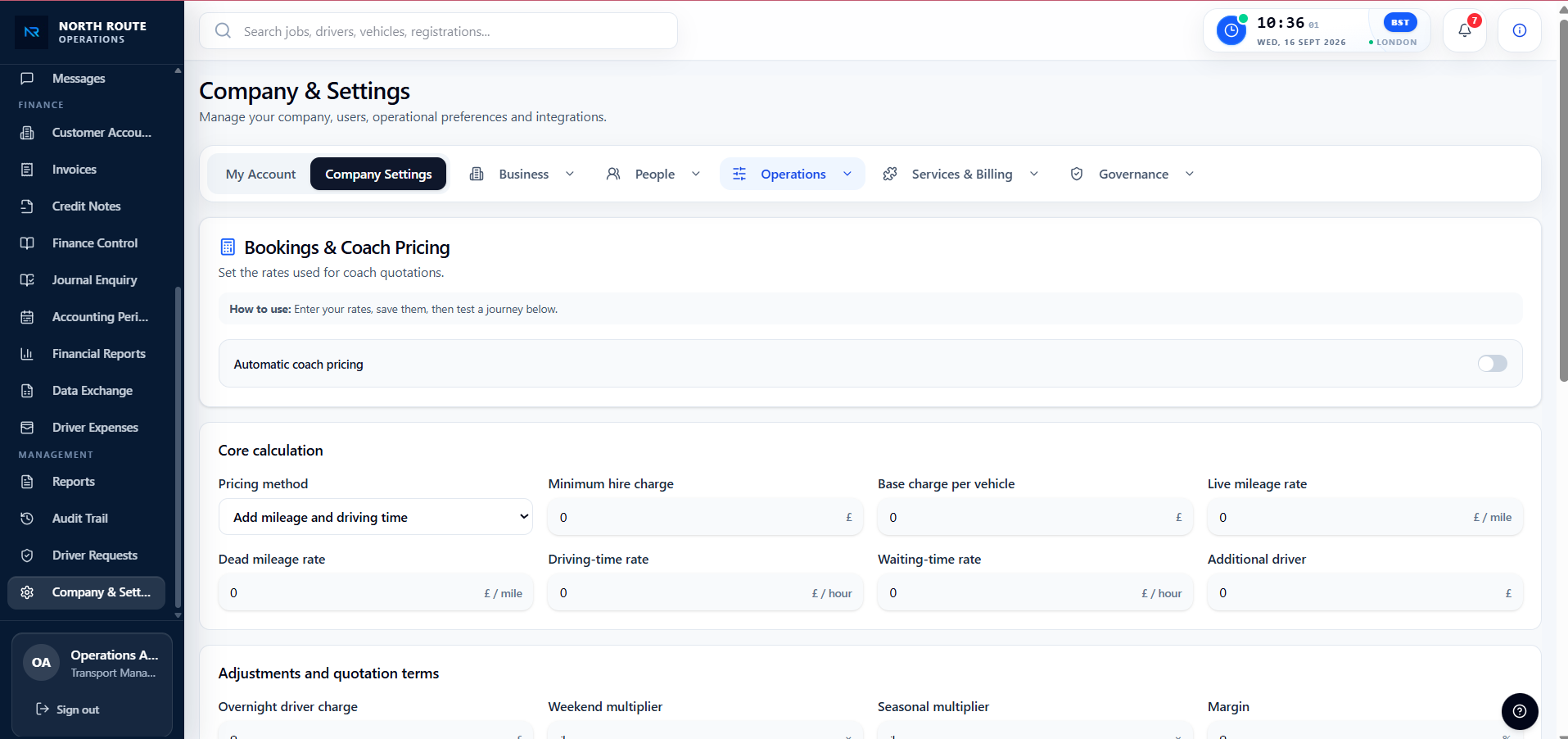The height and width of the screenshot is (739, 1568).
Task: Click the Accounting Periods calendar icon
Action: [27, 317]
